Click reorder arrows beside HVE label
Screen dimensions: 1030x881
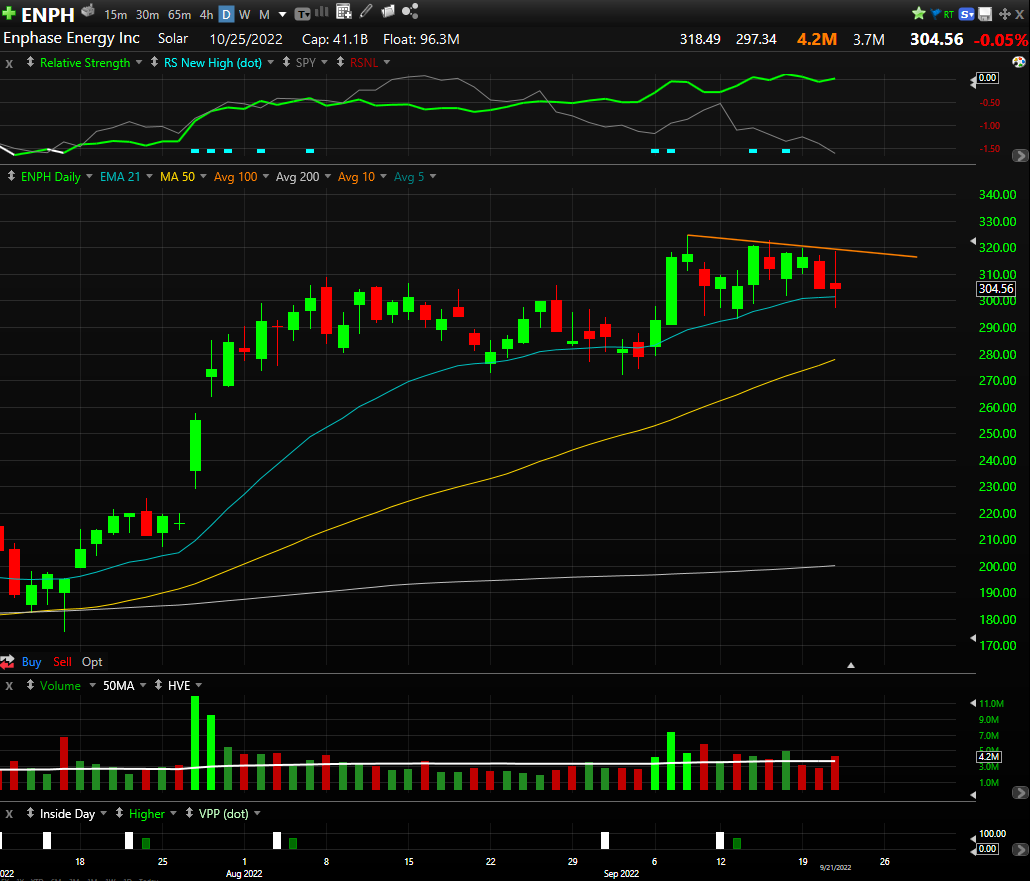158,685
